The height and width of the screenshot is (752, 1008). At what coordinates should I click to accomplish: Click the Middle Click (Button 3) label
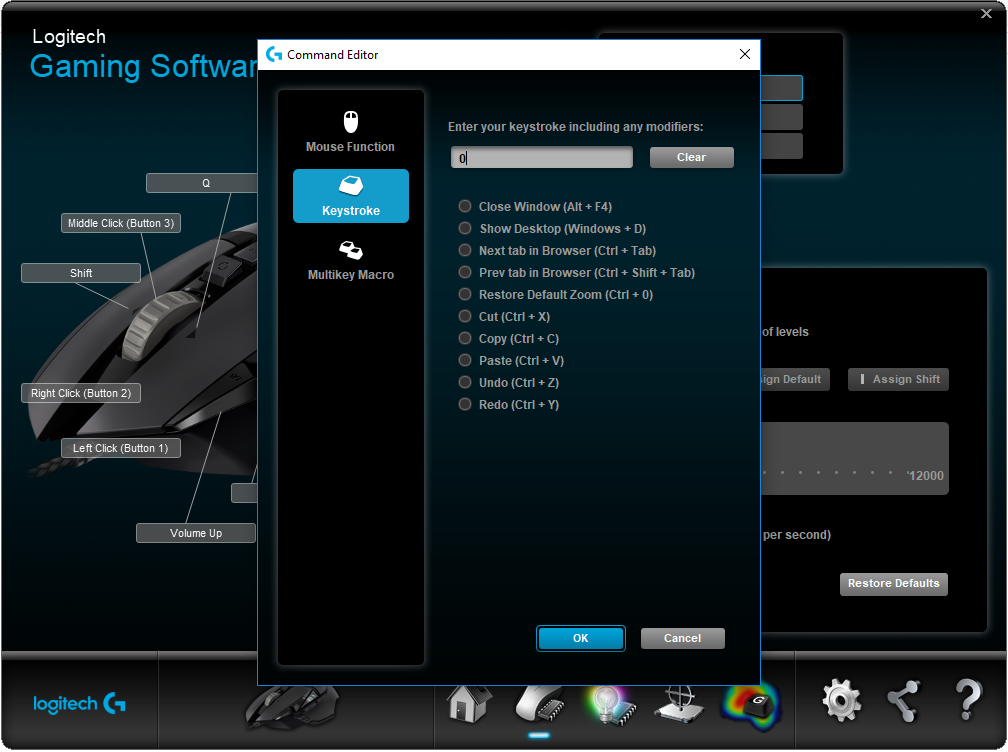coord(121,223)
